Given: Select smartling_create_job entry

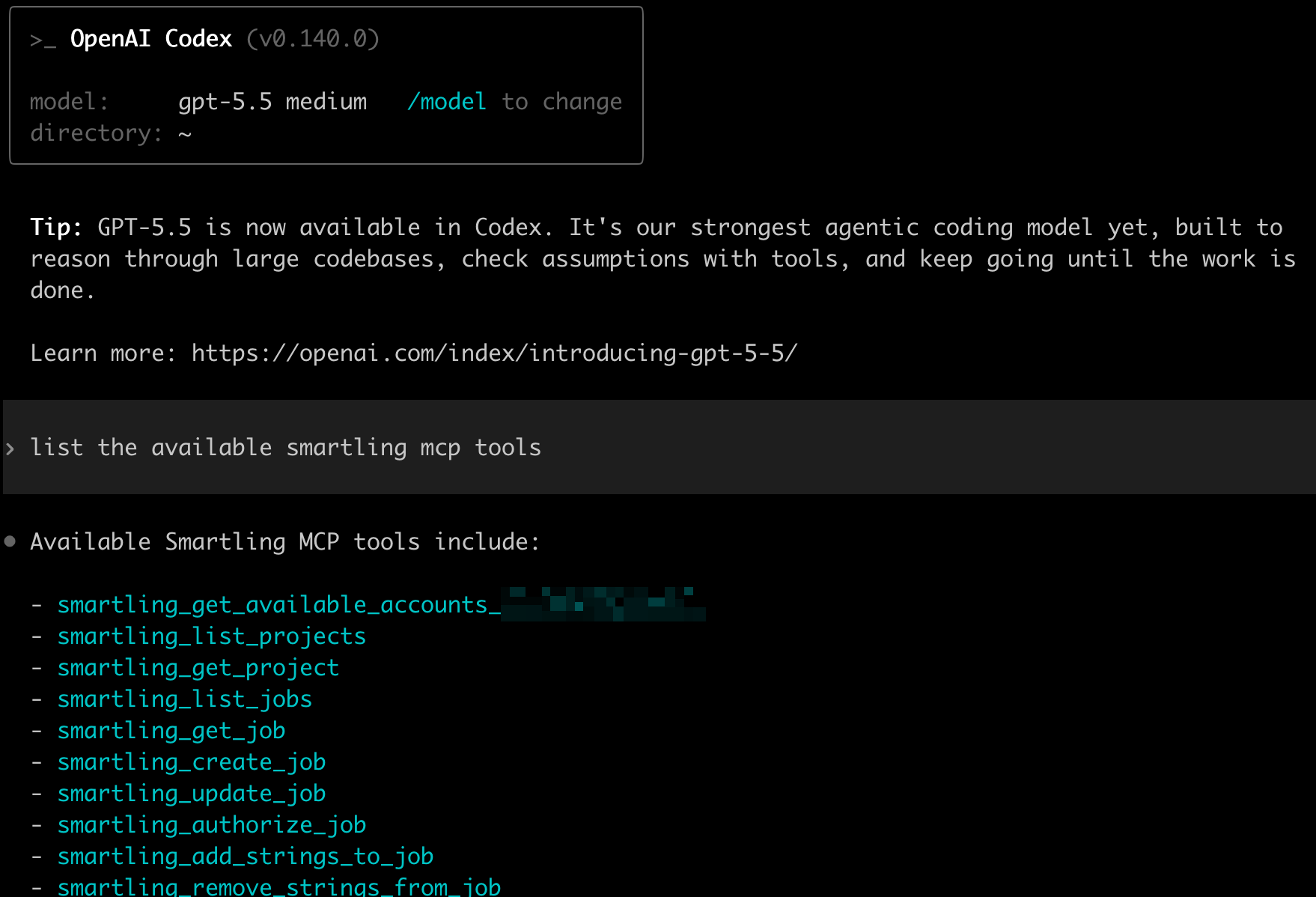Looking at the screenshot, I should [x=192, y=762].
